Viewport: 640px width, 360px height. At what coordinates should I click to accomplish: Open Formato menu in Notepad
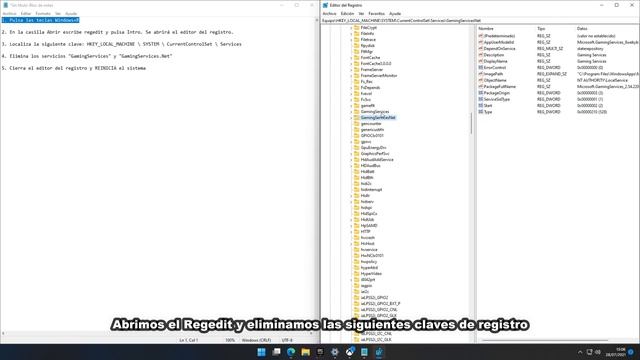[43, 13]
